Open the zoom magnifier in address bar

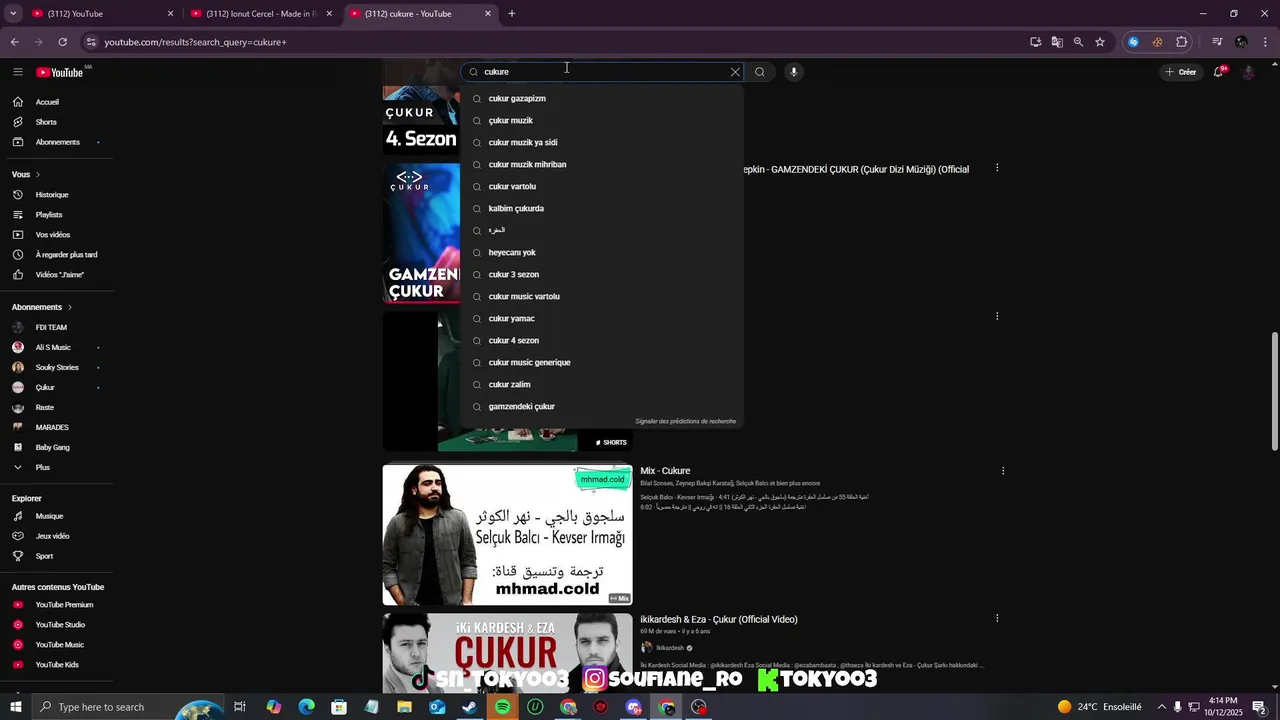click(x=1078, y=42)
